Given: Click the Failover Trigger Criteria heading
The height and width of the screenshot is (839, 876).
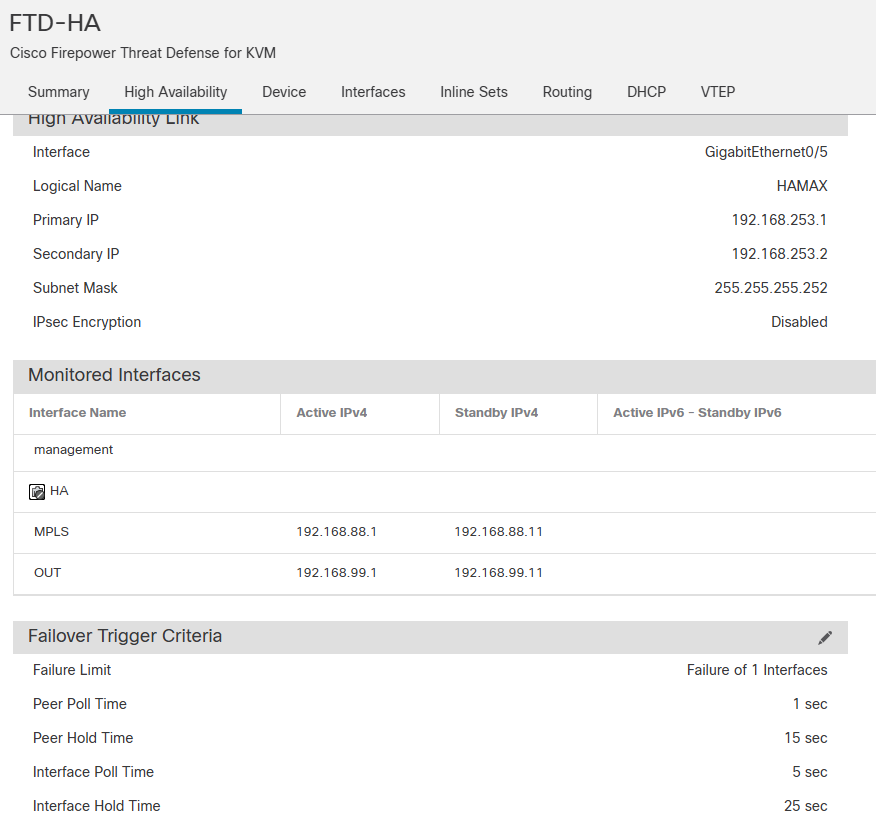Looking at the screenshot, I should (x=125, y=636).
